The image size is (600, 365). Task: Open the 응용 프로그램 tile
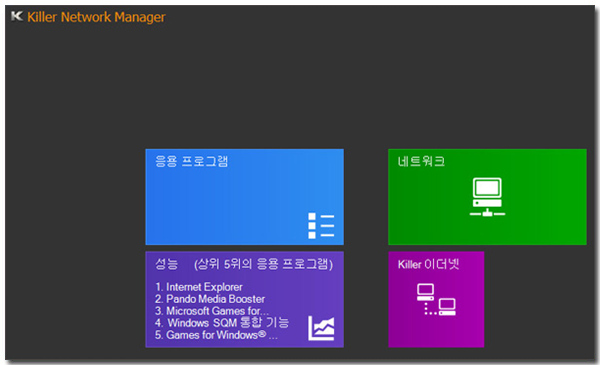click(x=245, y=197)
